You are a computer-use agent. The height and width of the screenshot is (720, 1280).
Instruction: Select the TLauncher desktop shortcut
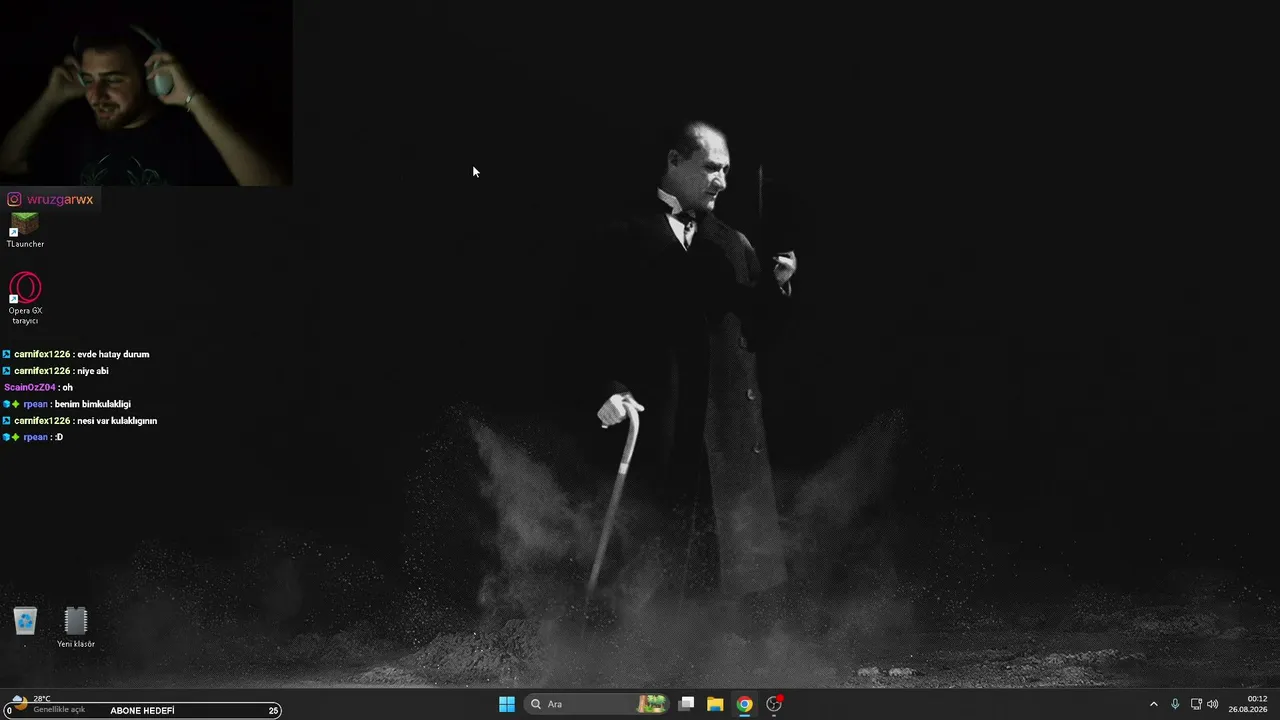click(x=25, y=230)
